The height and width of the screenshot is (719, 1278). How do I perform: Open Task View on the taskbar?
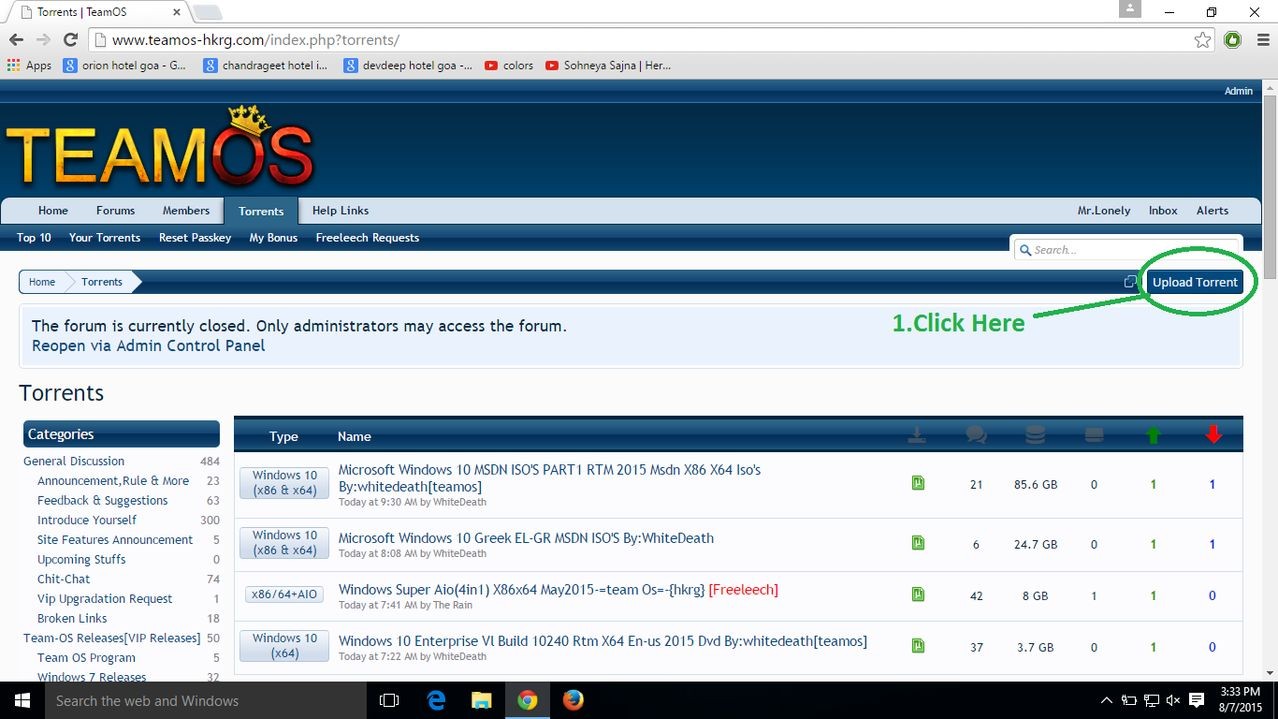389,701
